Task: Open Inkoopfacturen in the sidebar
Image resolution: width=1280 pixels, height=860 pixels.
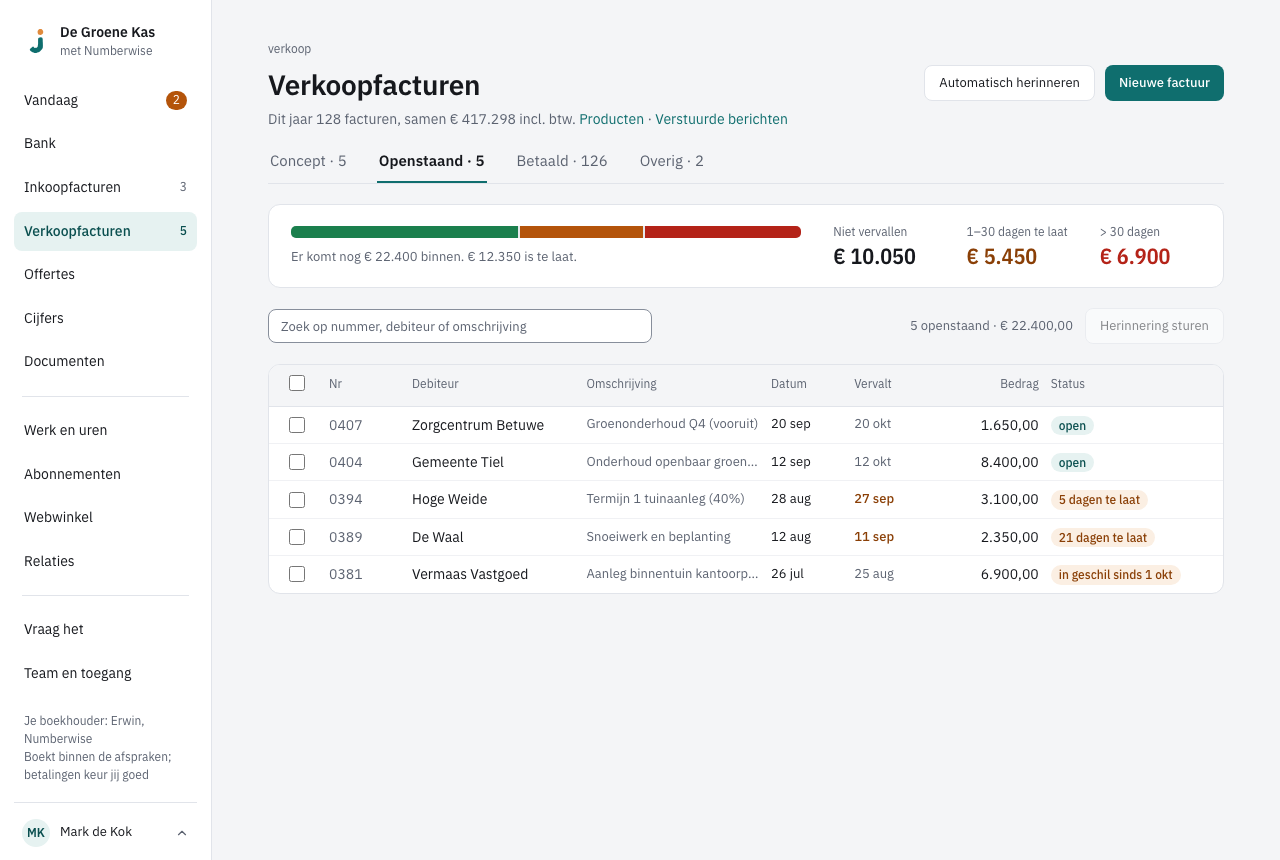Action: 105,187
